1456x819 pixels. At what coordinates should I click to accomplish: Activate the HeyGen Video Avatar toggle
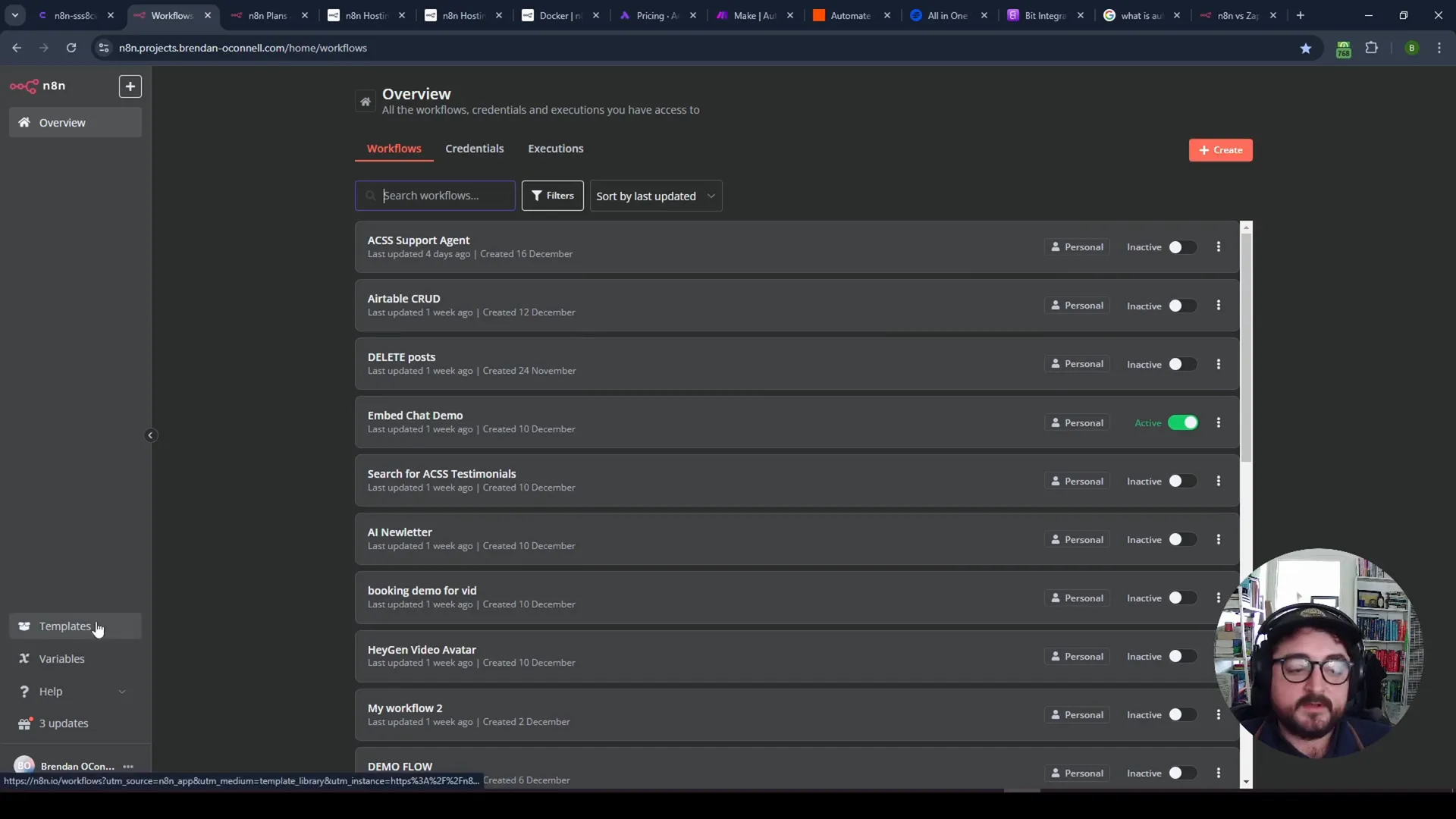pos(1182,656)
